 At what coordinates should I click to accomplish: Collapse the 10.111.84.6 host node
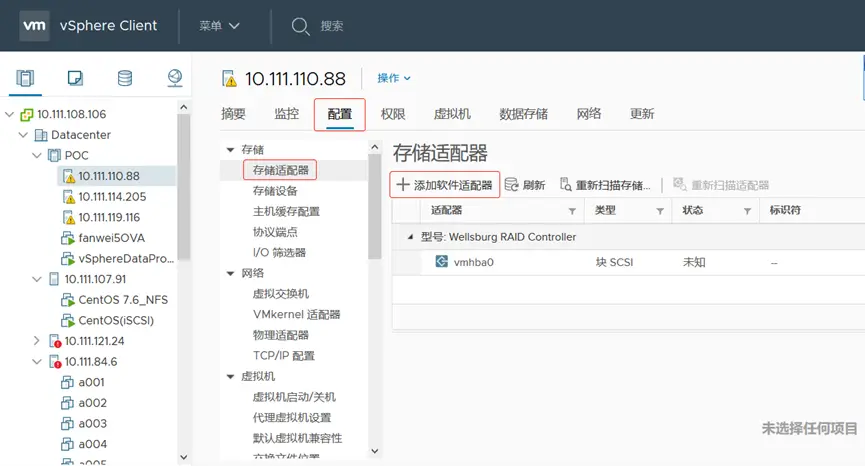pos(37,362)
